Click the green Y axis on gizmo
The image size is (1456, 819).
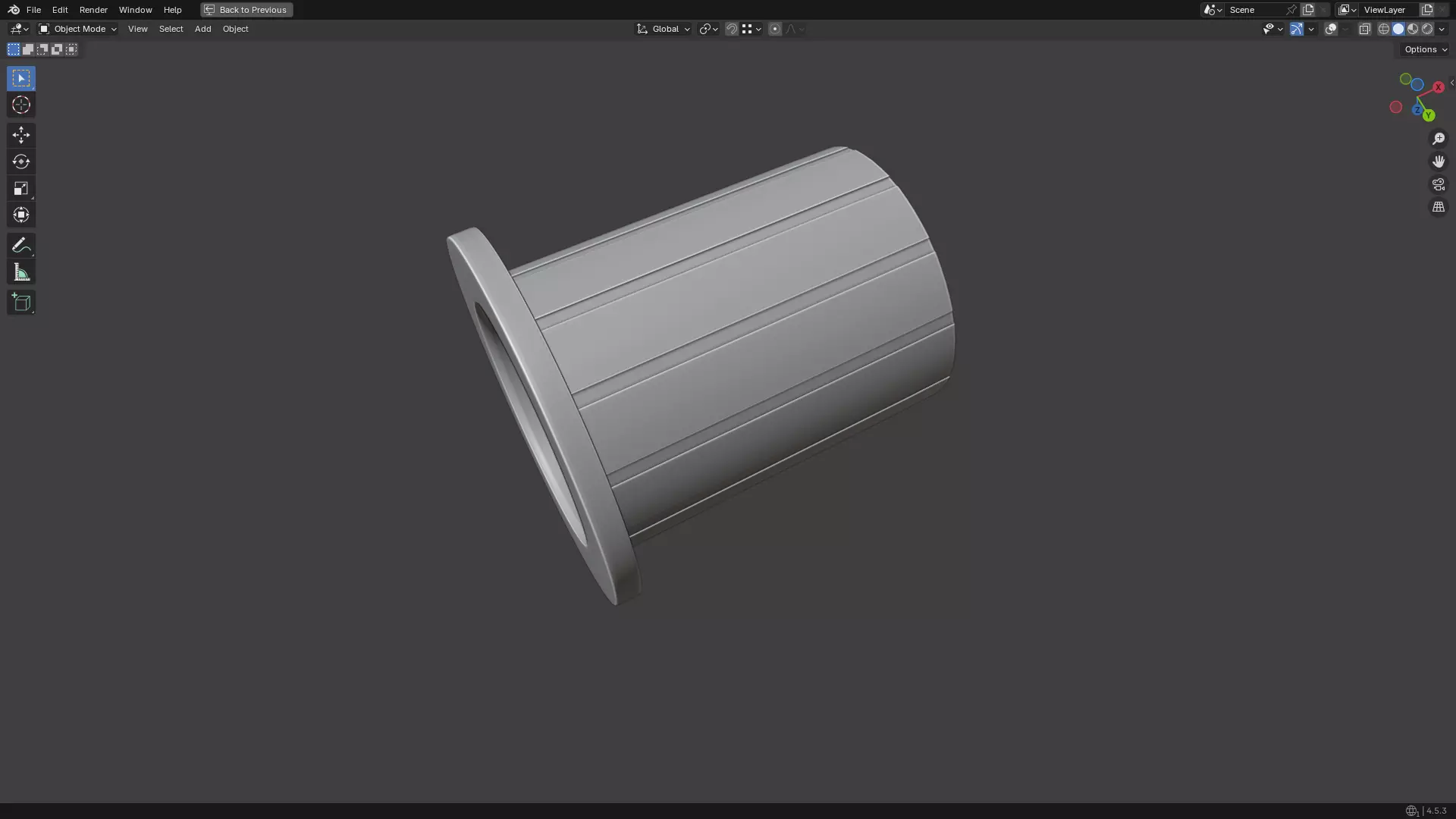[x=1429, y=115]
